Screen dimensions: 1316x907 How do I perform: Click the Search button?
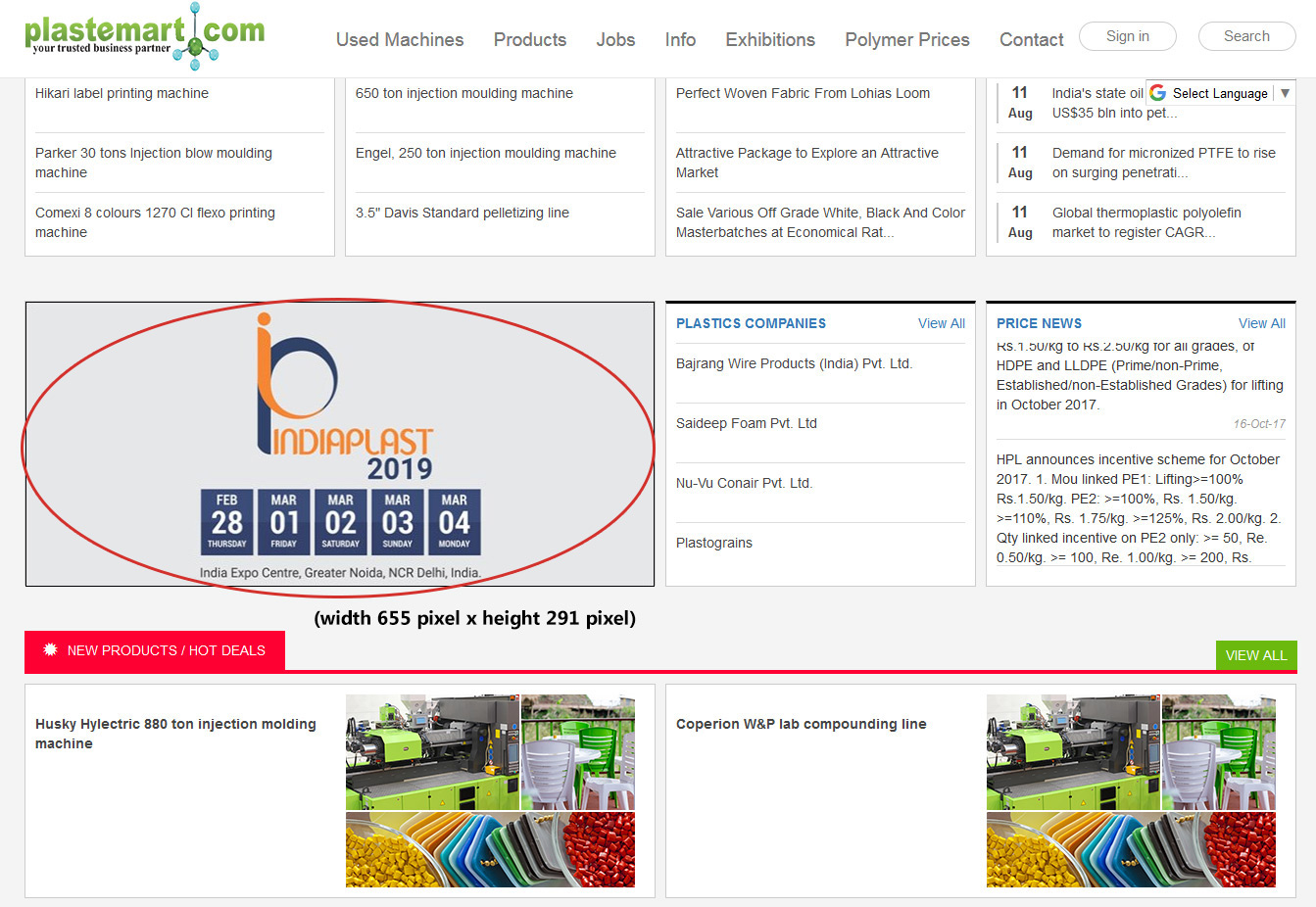tap(1246, 36)
